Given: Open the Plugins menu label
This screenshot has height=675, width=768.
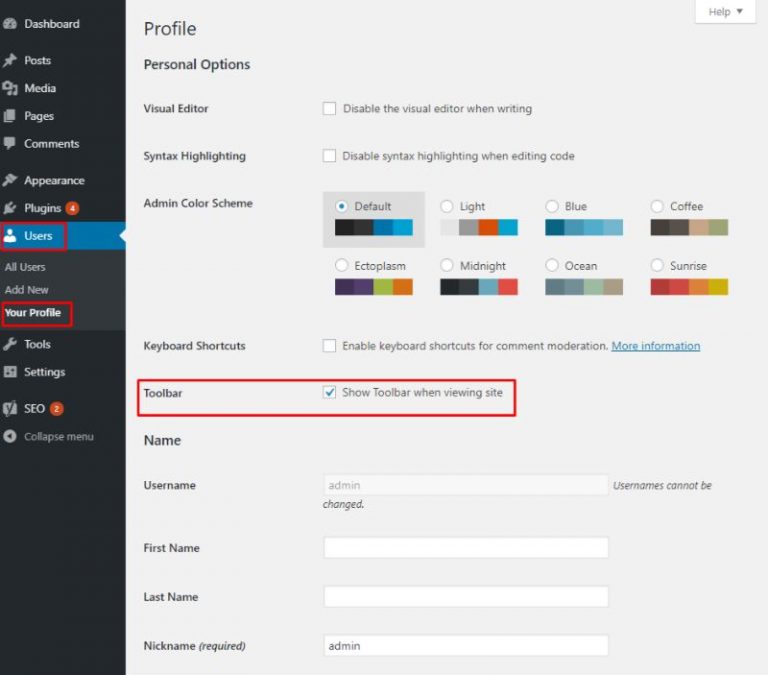Looking at the screenshot, I should [x=43, y=208].
